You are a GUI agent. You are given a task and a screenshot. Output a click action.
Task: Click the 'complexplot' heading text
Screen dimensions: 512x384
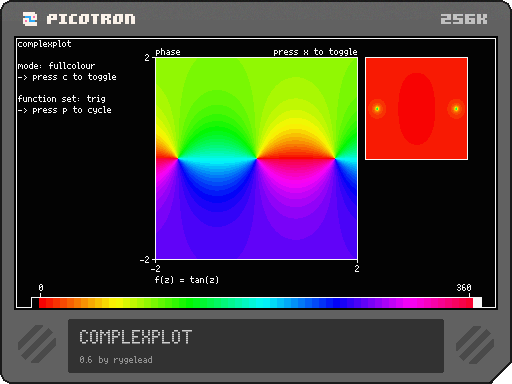coord(44,44)
